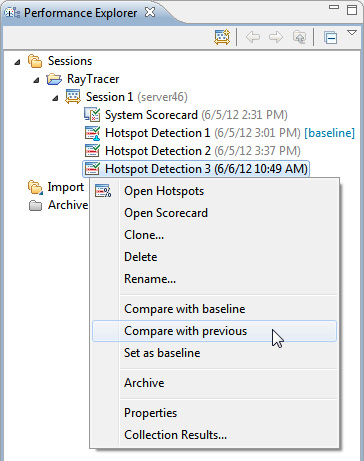
Task: Maximize the Performance Explorer view
Action: 352,9
